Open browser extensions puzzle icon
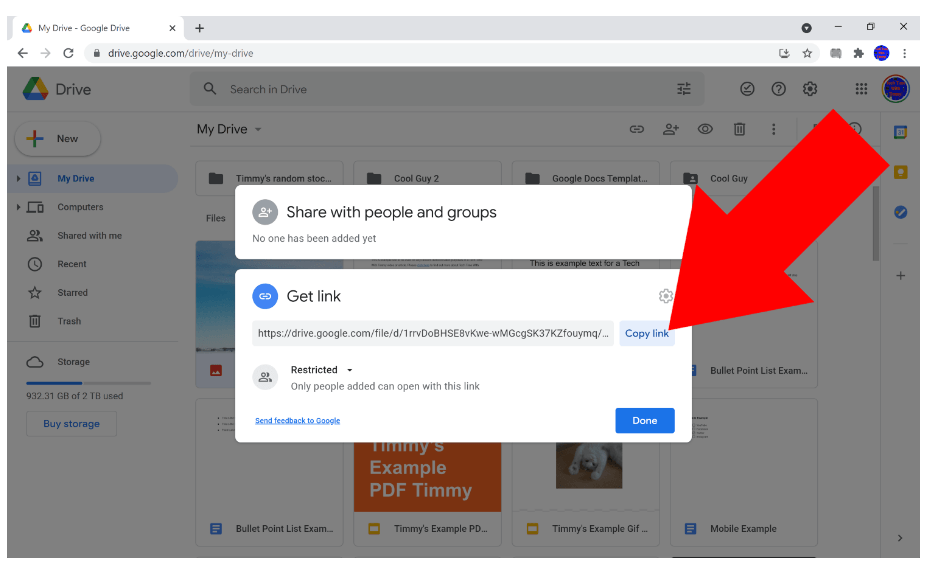This screenshot has width=928, height=564. tap(858, 53)
